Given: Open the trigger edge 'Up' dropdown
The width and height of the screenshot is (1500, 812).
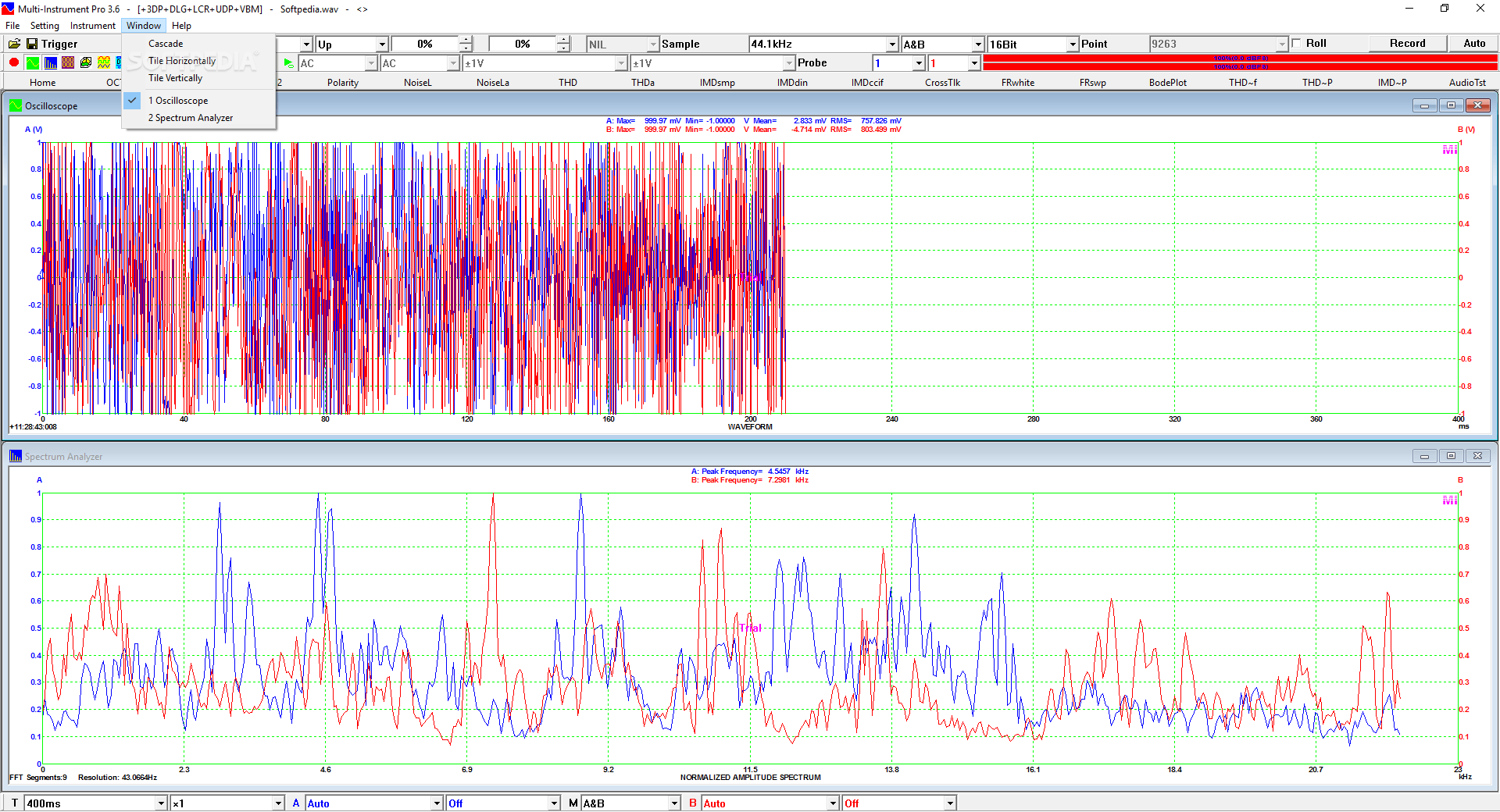Looking at the screenshot, I should (380, 44).
